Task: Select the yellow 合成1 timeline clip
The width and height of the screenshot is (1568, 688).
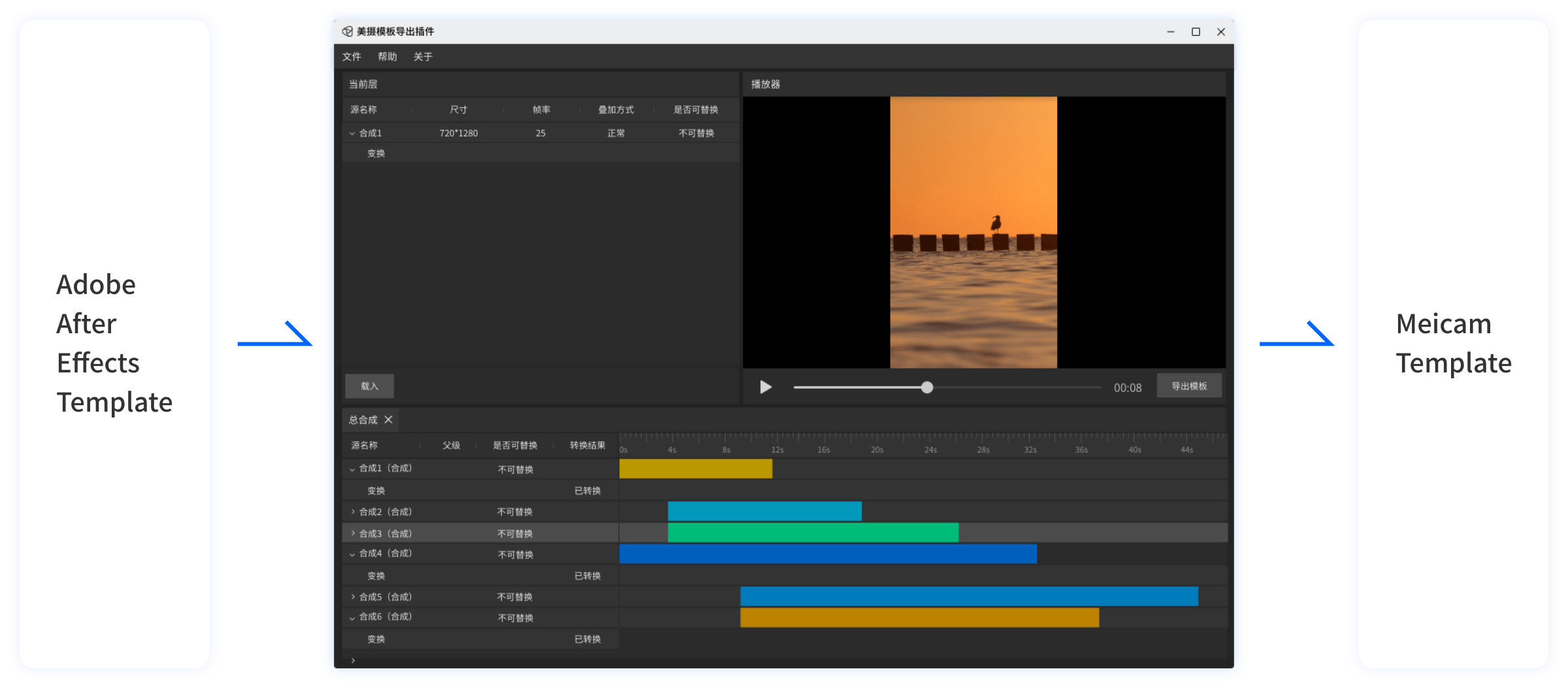Action: click(695, 468)
